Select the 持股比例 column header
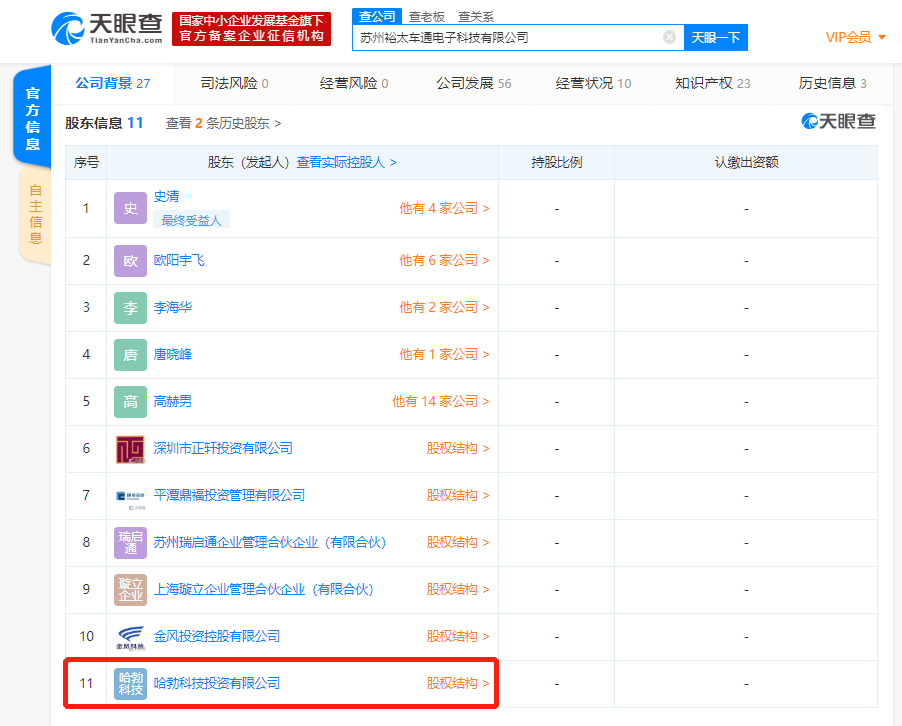Screen dimensions: 902x726 [x=556, y=162]
